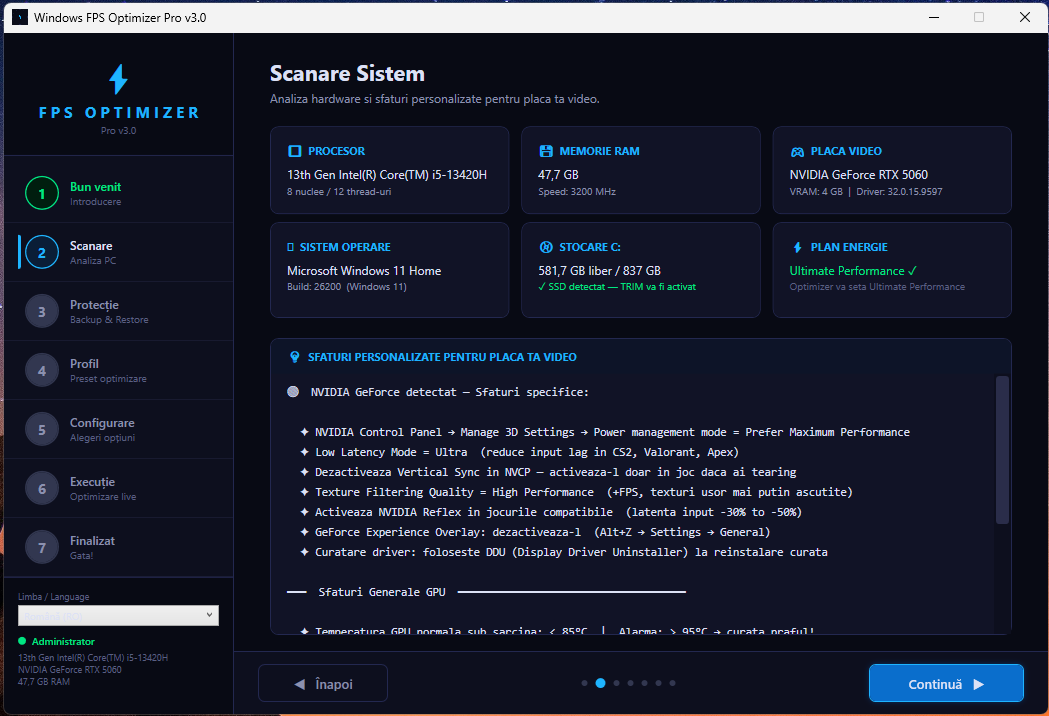Click the app icon in the title bar
Viewport: 1049px width, 716px height.
click(x=20, y=17)
